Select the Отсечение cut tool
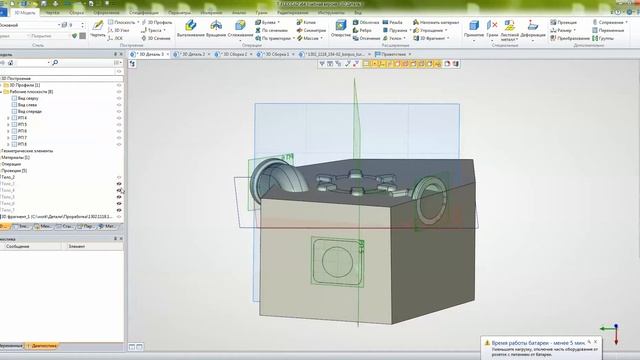This screenshot has width=640, height=360. click(x=367, y=38)
